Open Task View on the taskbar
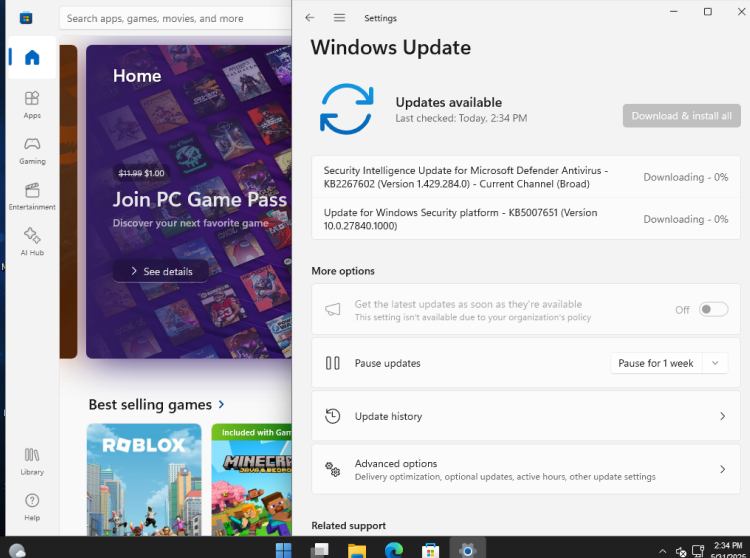Screen dimensions: 750x558 [x=320, y=550]
